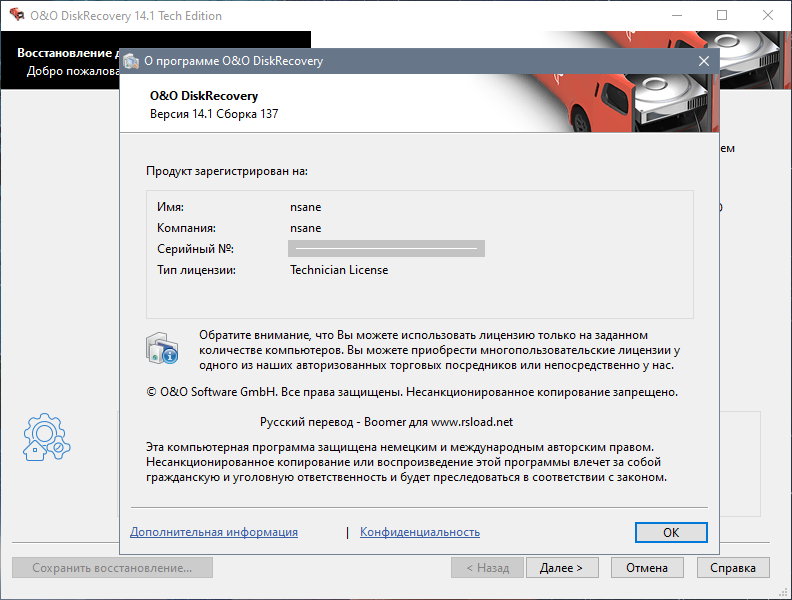Close the main O&O DiskRecovery window
Screen dimensions: 792x600
(765, 16)
